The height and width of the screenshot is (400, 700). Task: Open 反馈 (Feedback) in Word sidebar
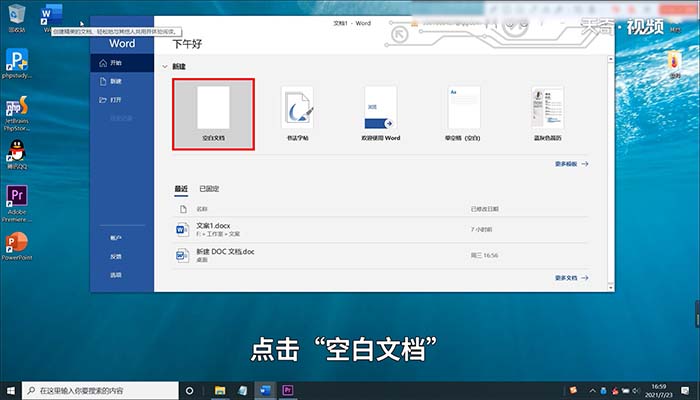[x=116, y=257]
